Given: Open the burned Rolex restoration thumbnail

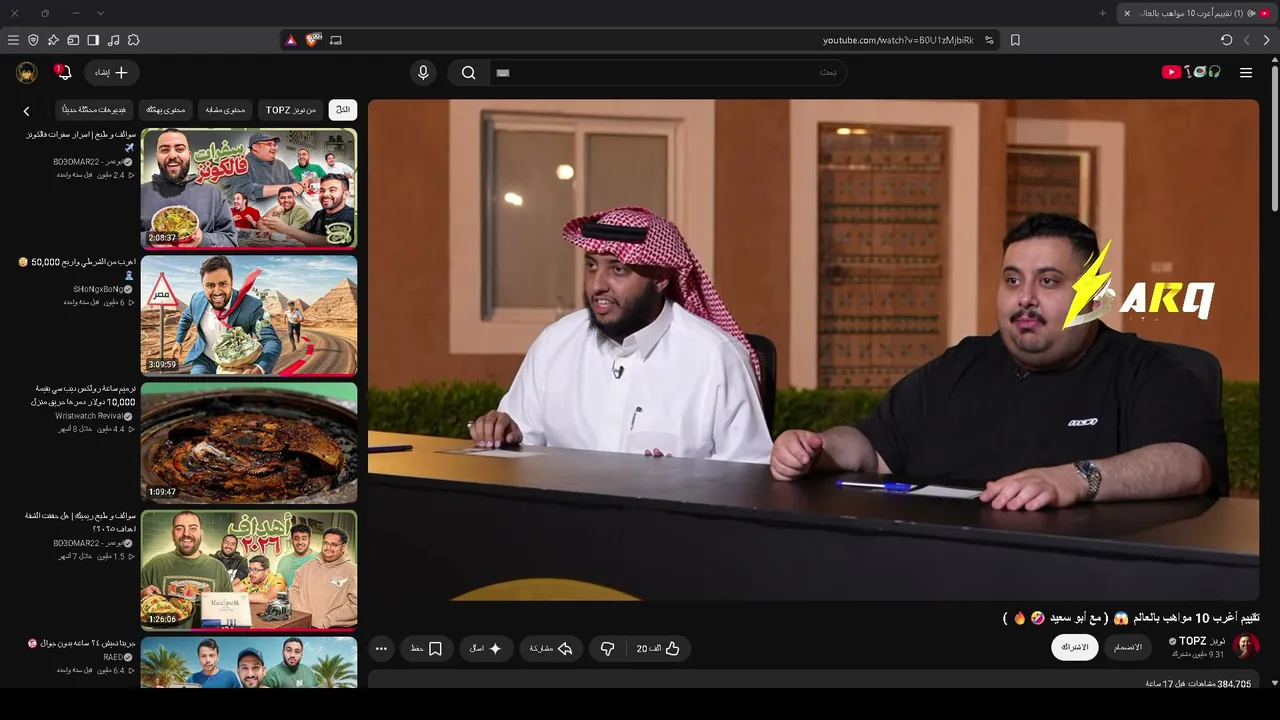Looking at the screenshot, I should [249, 442].
